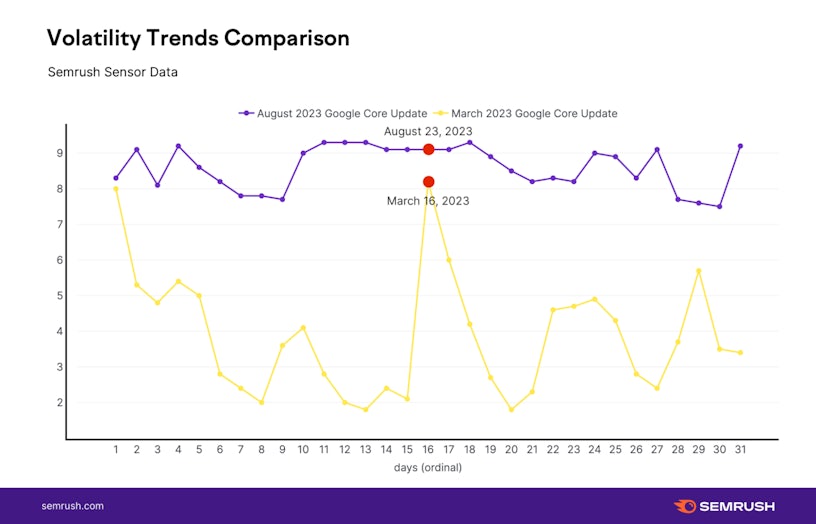Select the purple August point at day 30

720,207
